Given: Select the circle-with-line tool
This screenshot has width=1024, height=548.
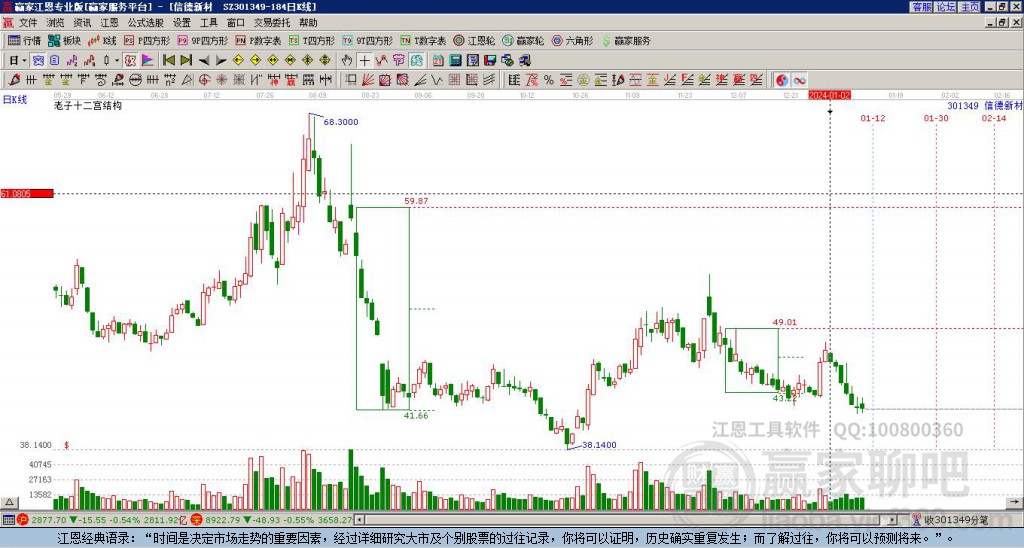Looking at the screenshot, I should (x=136, y=80).
